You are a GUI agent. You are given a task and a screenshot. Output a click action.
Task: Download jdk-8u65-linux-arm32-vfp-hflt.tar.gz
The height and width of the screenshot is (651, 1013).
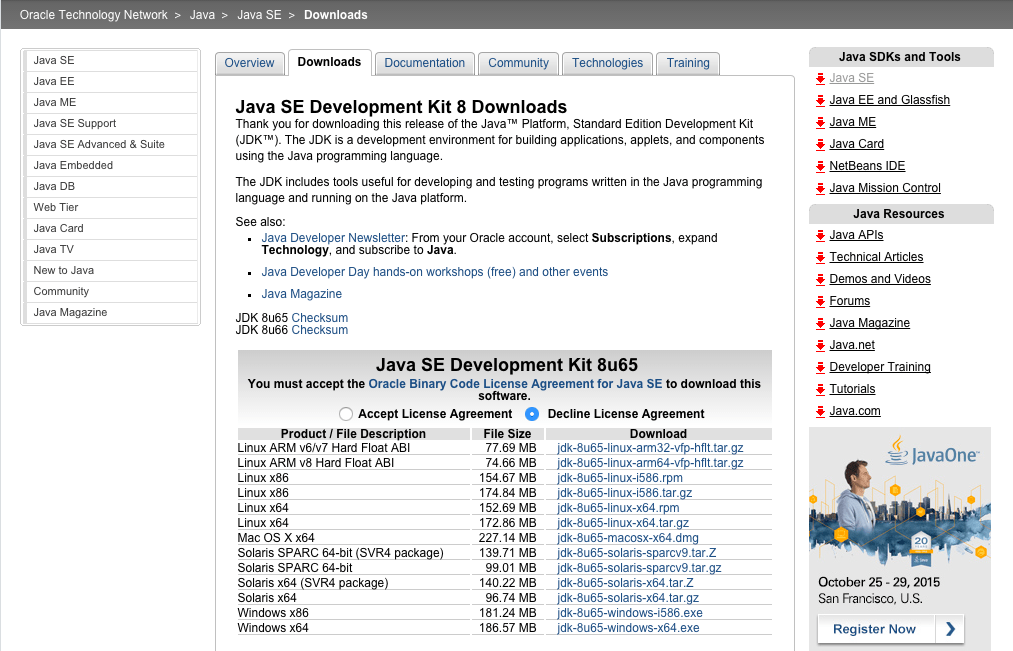650,448
